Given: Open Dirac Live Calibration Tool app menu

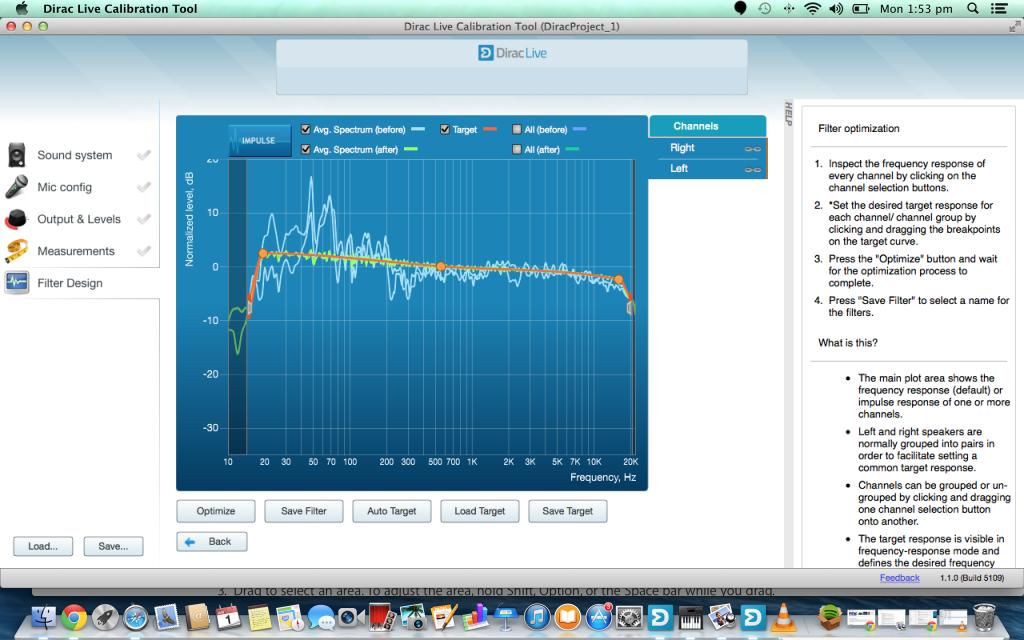Looking at the screenshot, I should [x=120, y=8].
